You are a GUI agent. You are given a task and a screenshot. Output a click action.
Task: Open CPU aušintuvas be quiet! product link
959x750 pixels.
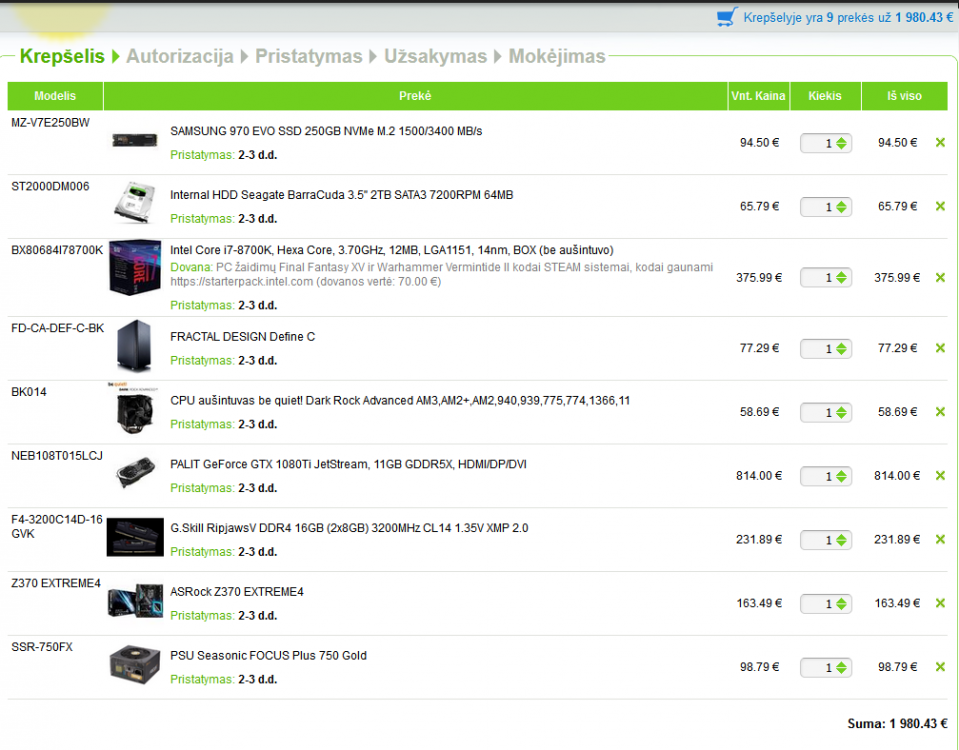click(x=400, y=400)
